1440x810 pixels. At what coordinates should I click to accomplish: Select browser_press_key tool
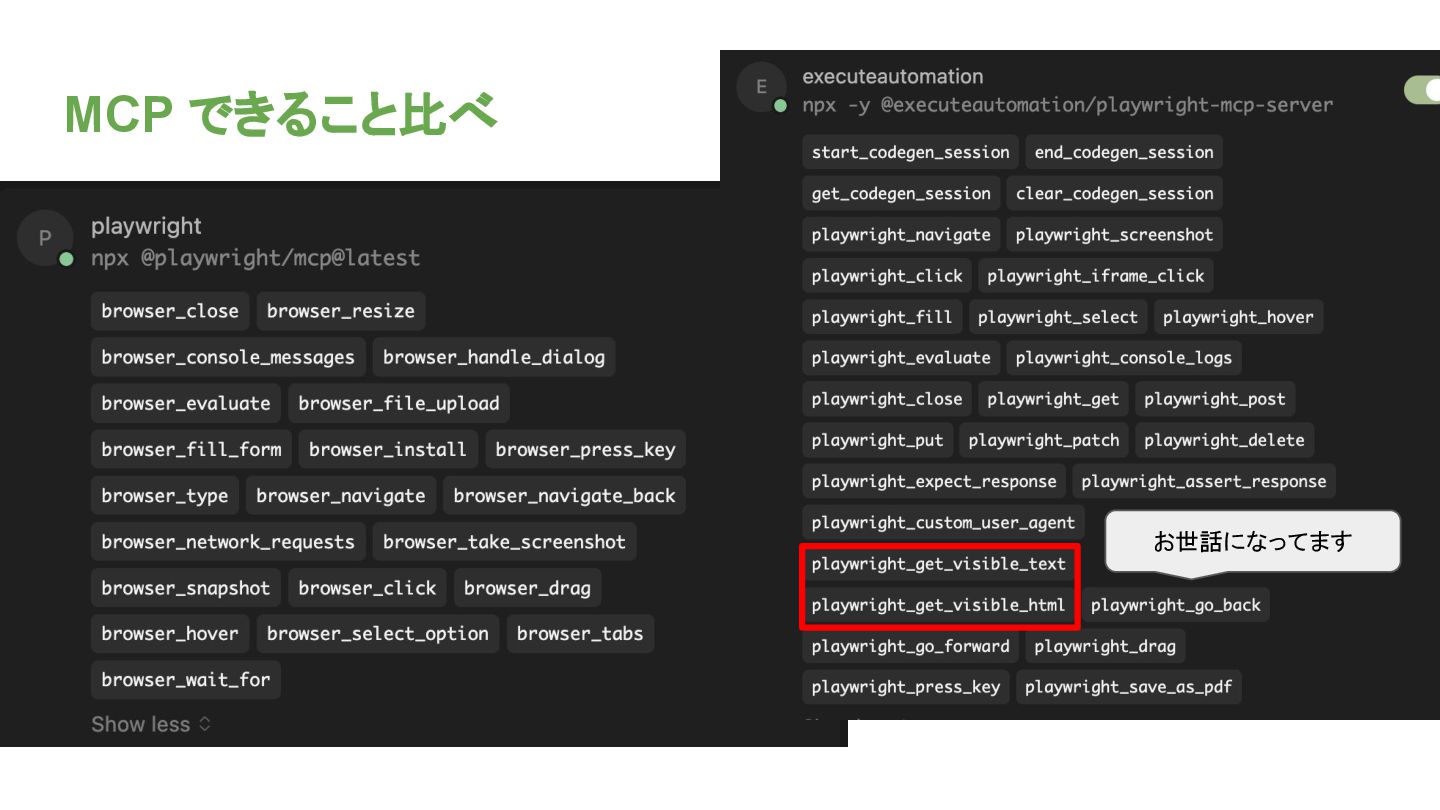coord(585,449)
